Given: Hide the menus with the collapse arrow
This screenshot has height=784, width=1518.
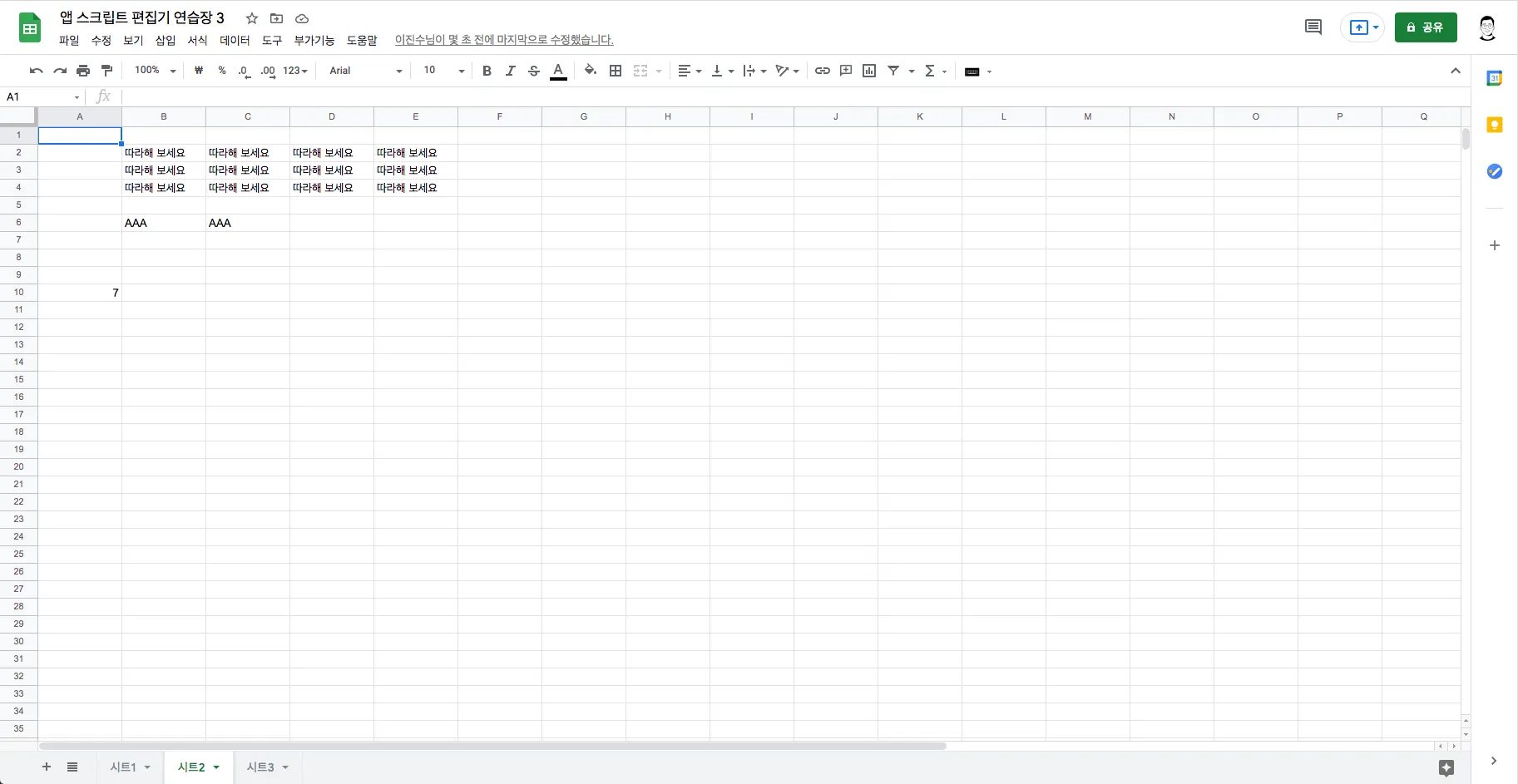Looking at the screenshot, I should tap(1456, 71).
